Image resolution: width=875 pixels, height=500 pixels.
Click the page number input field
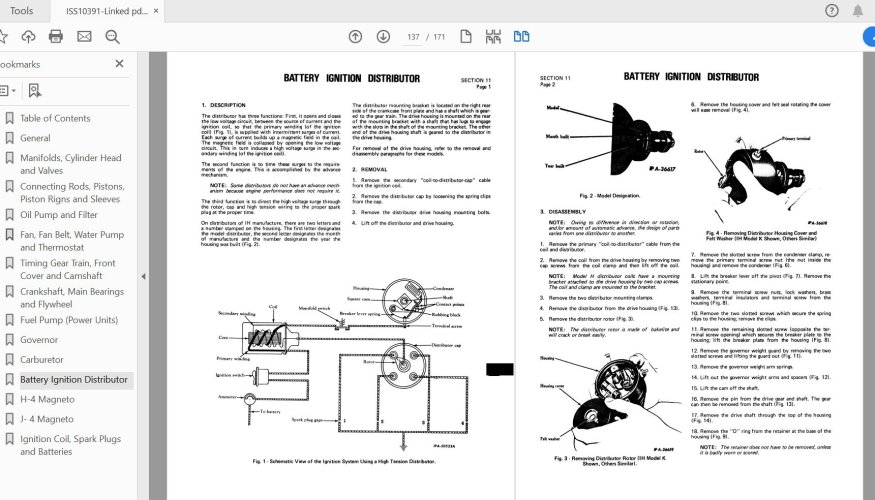point(413,37)
